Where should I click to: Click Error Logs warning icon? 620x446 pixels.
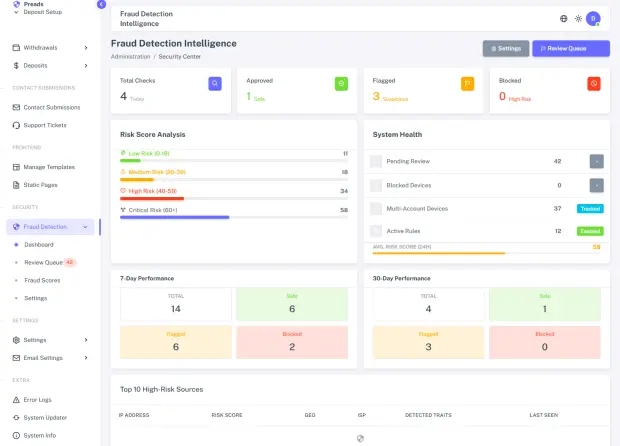tap(16, 400)
